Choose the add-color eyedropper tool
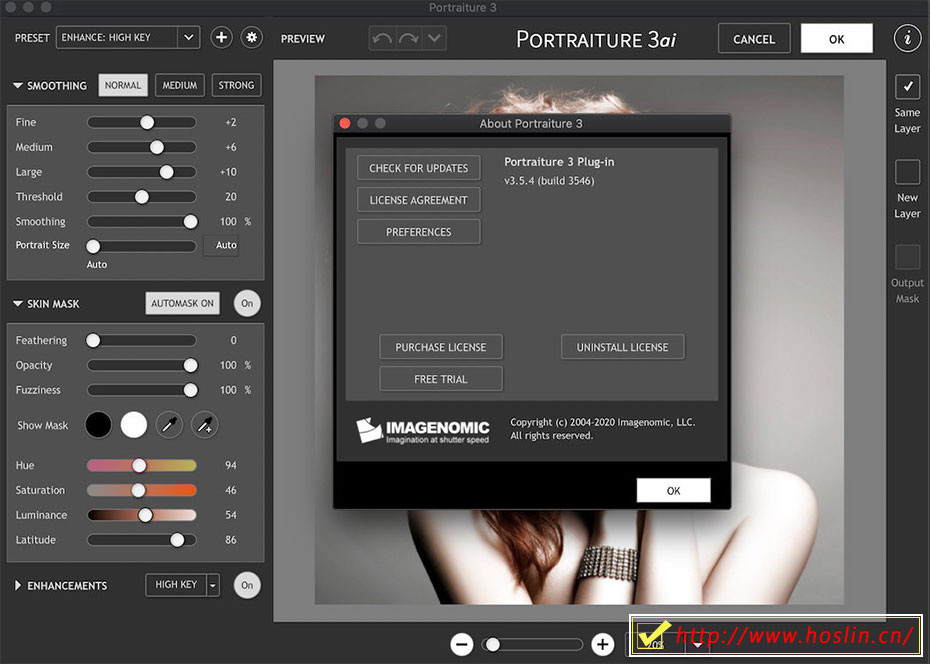The height and width of the screenshot is (664, 930). (205, 425)
